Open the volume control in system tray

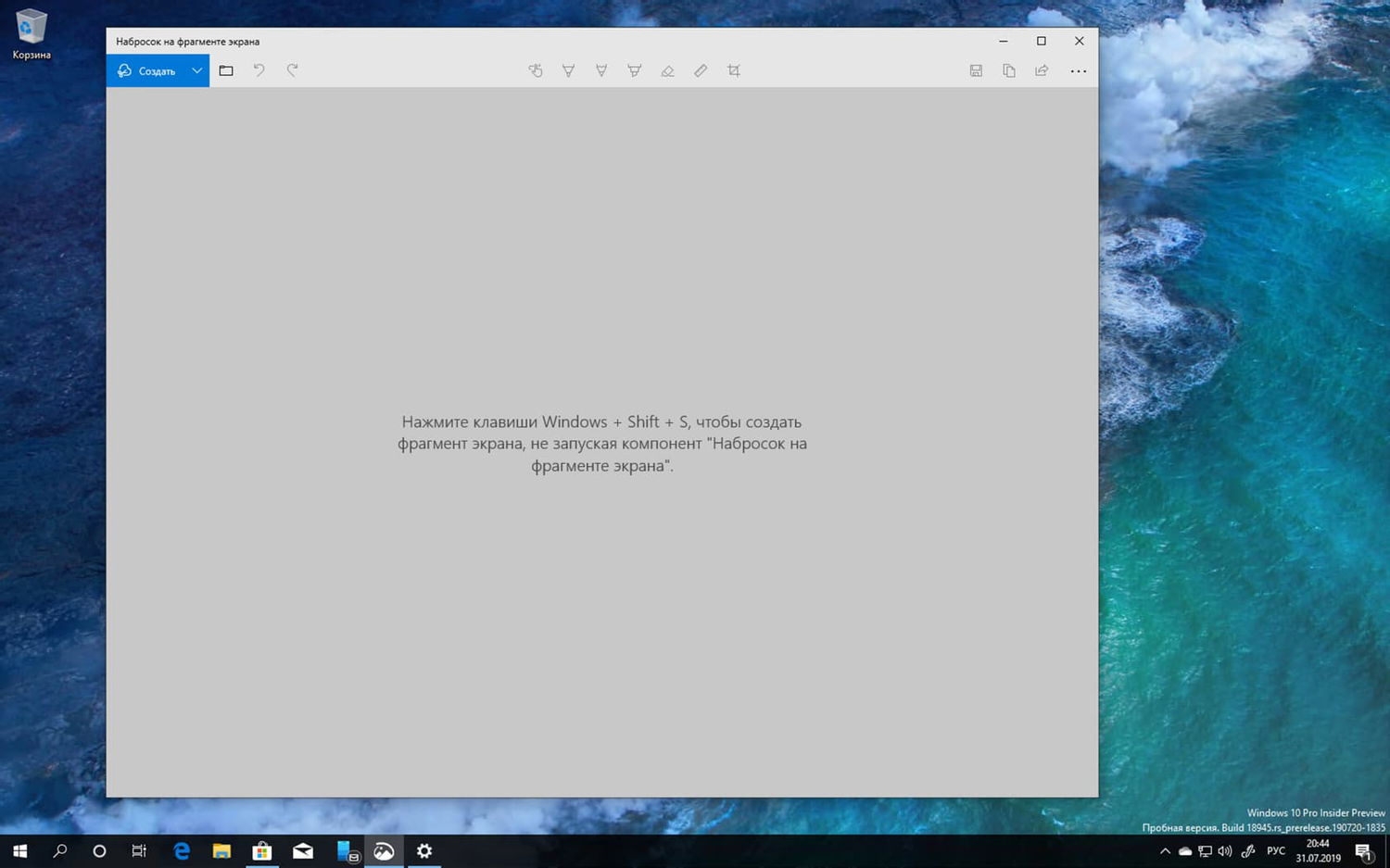pos(1225,851)
